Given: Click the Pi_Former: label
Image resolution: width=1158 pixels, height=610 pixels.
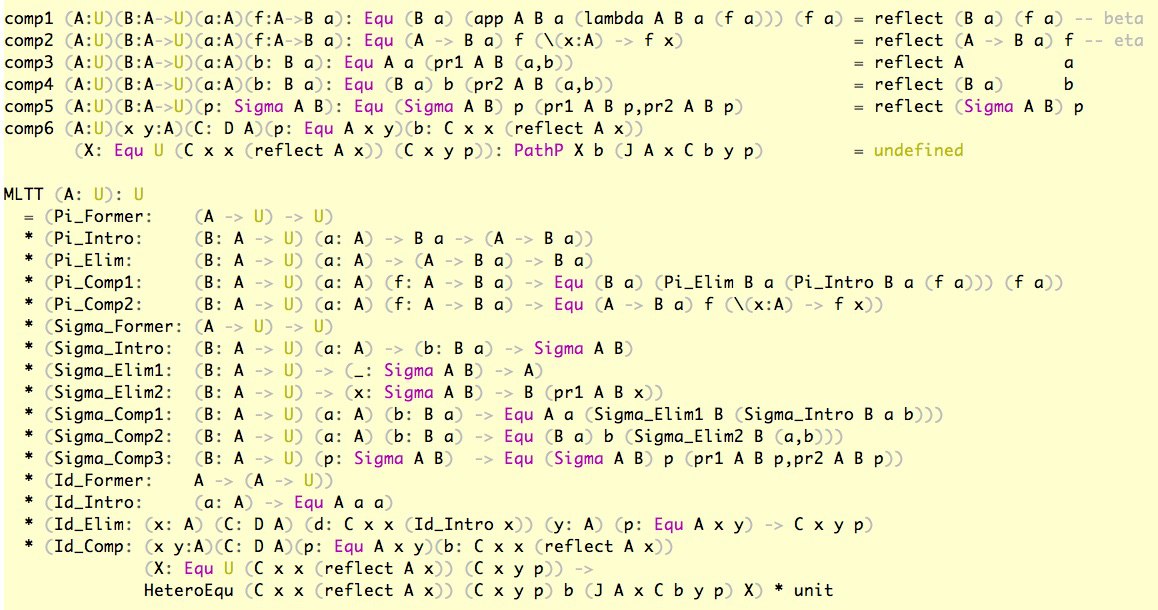Looking at the screenshot, I should (x=103, y=216).
